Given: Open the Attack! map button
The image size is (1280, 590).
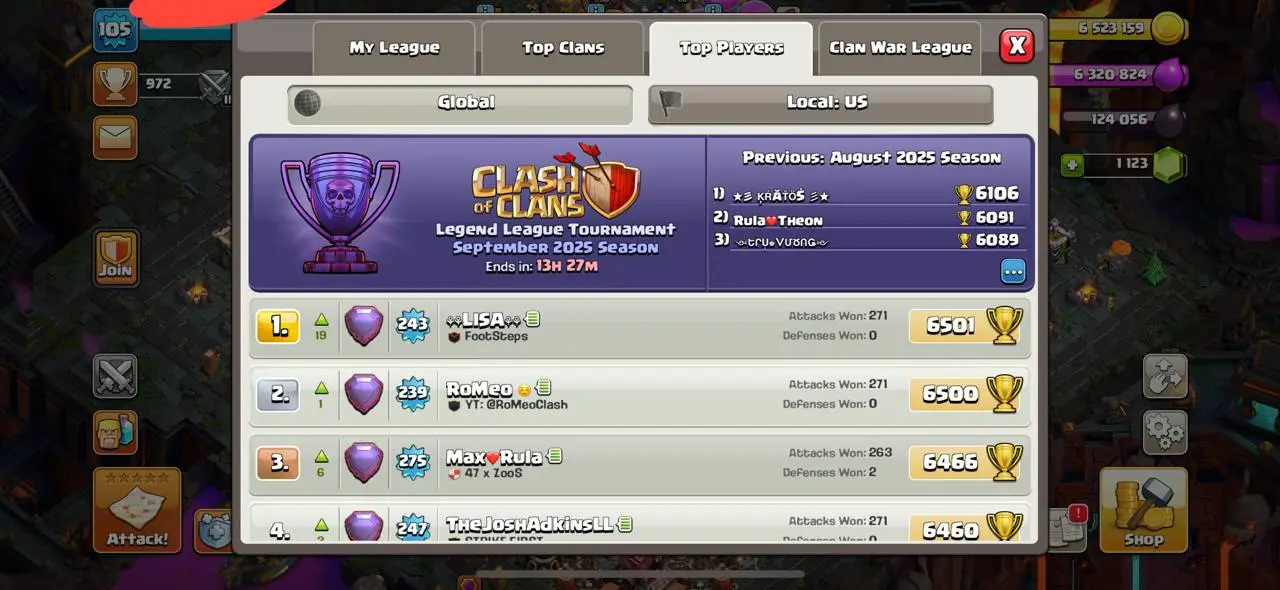Looking at the screenshot, I should [137, 510].
